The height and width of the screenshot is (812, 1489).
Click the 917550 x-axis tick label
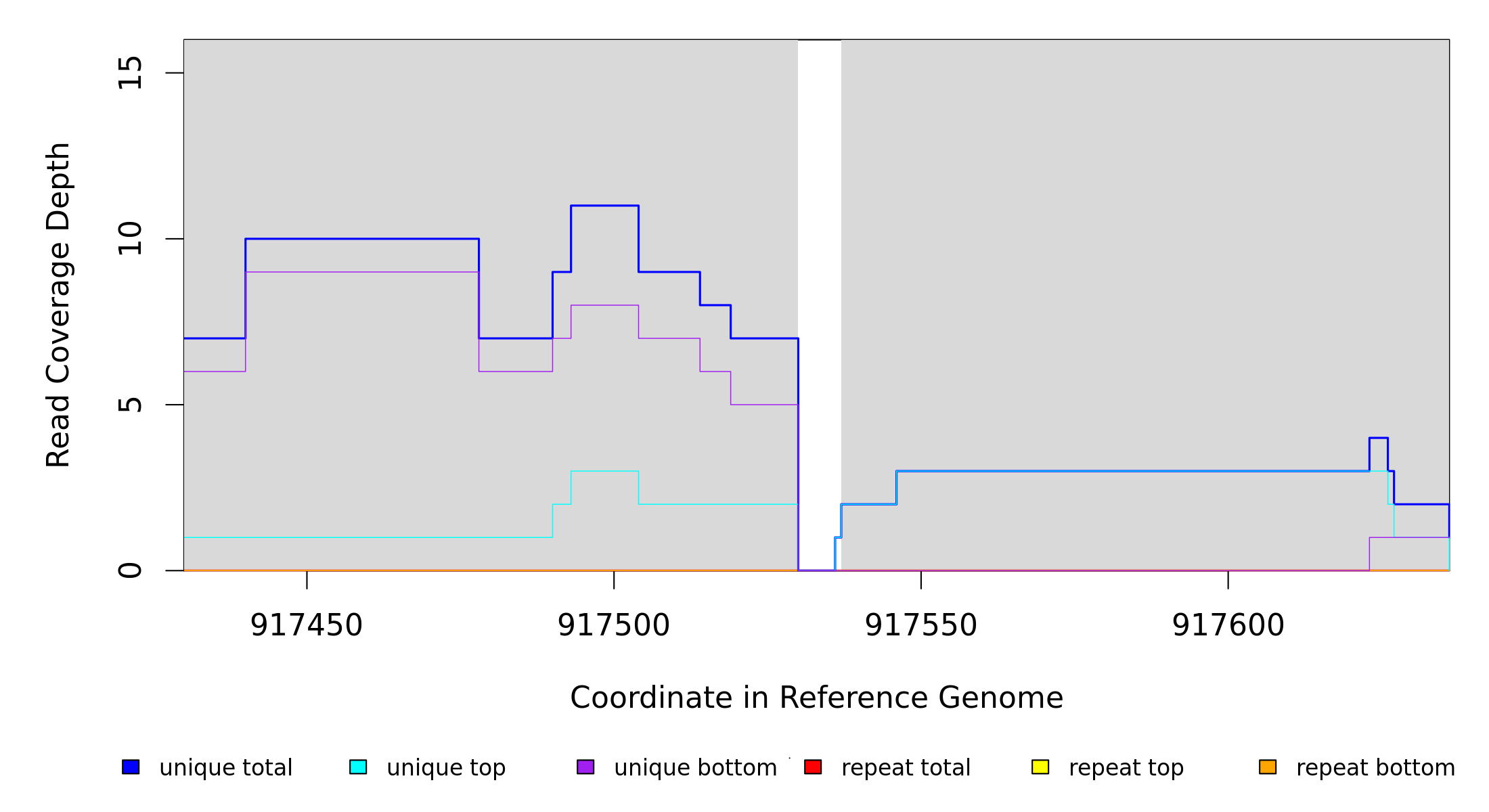click(921, 625)
